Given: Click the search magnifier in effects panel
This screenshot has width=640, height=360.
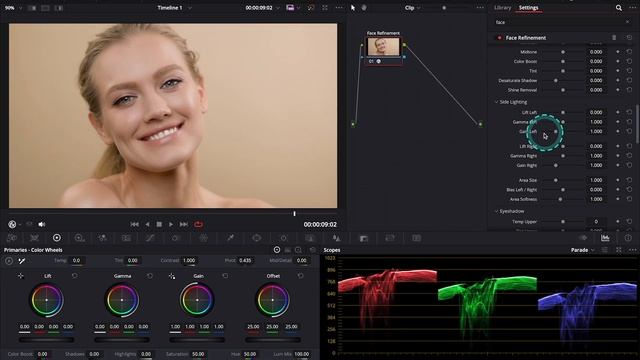Looking at the screenshot, I should tap(619, 8).
